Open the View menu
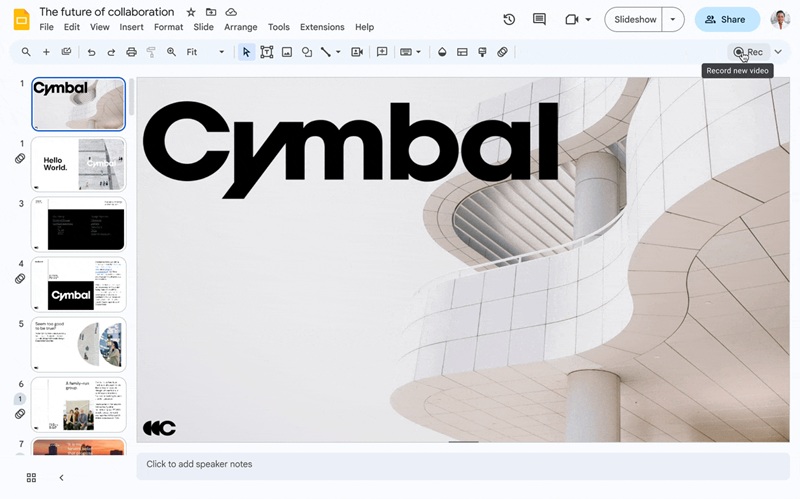Screen dimensions: 800x499 coord(99,27)
